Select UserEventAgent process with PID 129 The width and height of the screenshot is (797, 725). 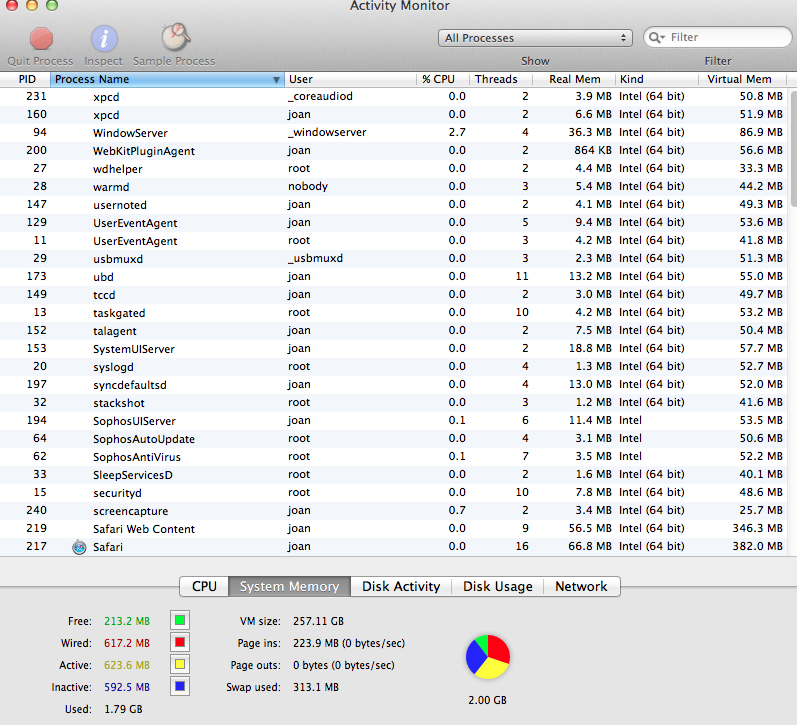point(394,223)
